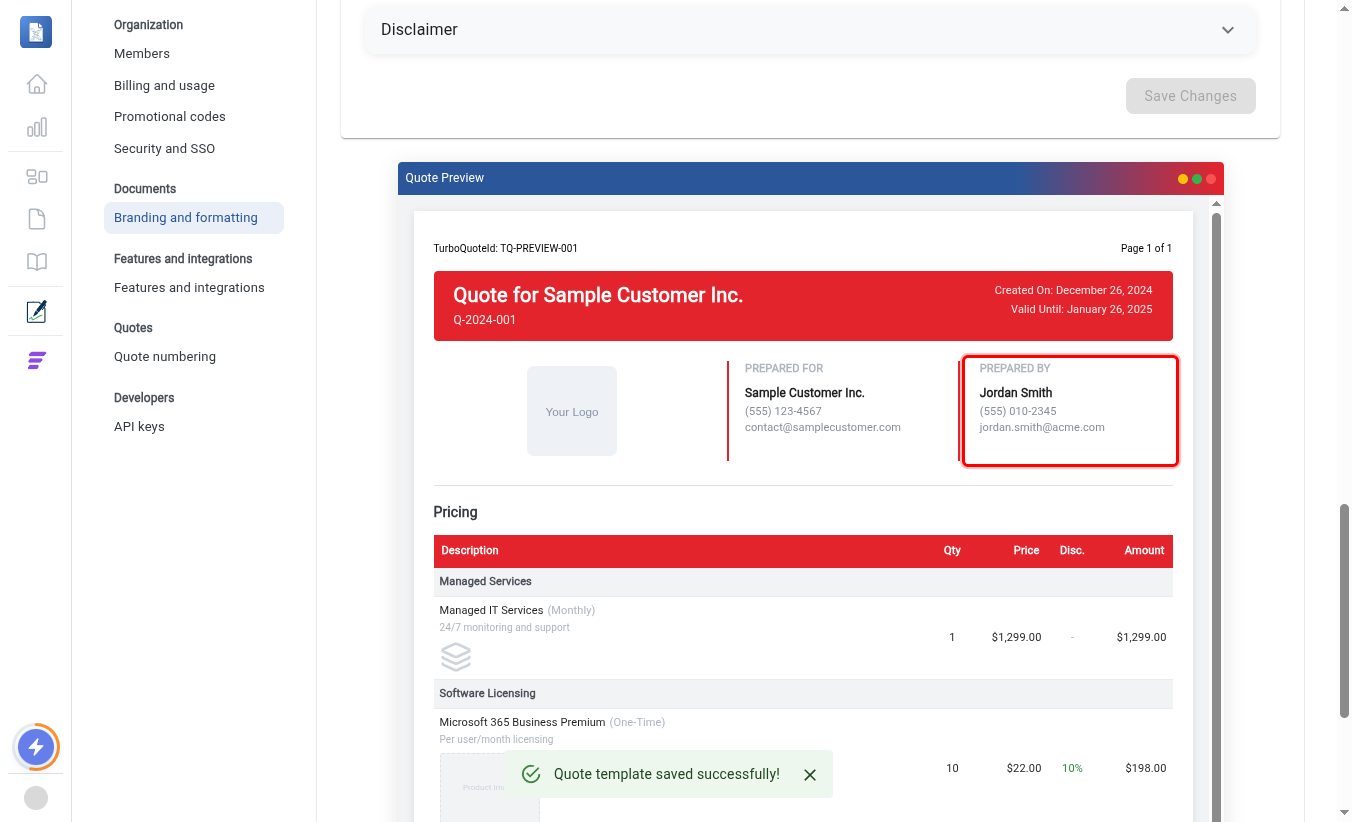Click the lightning bolt quick action button
The image size is (1352, 822).
point(36,746)
